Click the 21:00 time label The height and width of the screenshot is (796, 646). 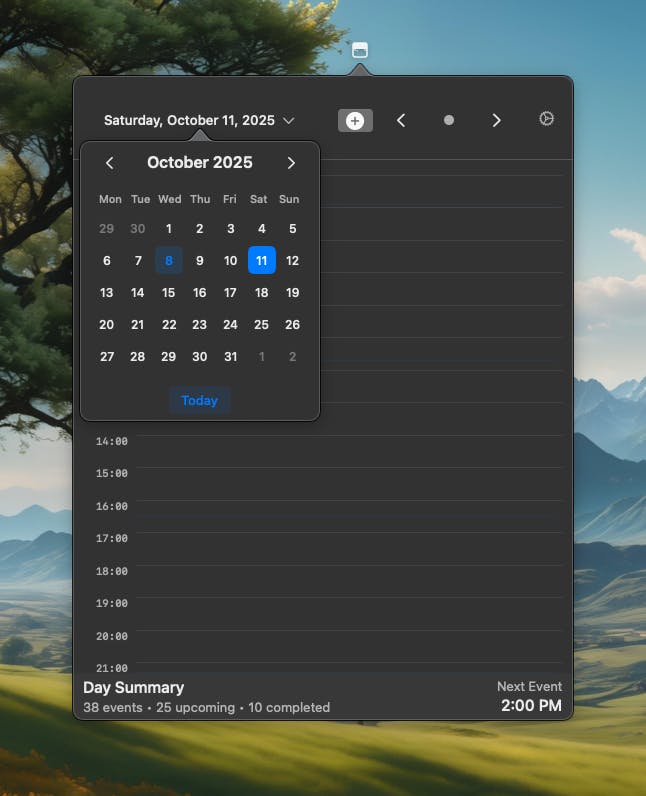click(x=112, y=668)
